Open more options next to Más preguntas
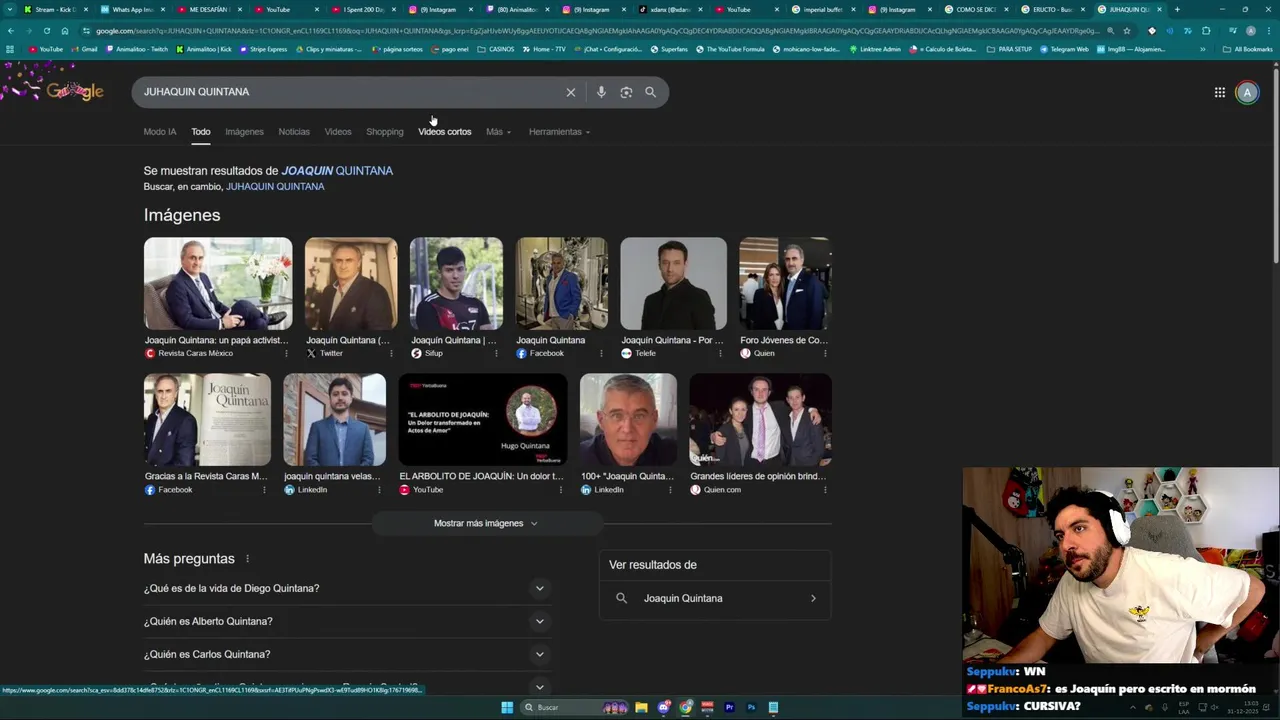 click(x=248, y=559)
